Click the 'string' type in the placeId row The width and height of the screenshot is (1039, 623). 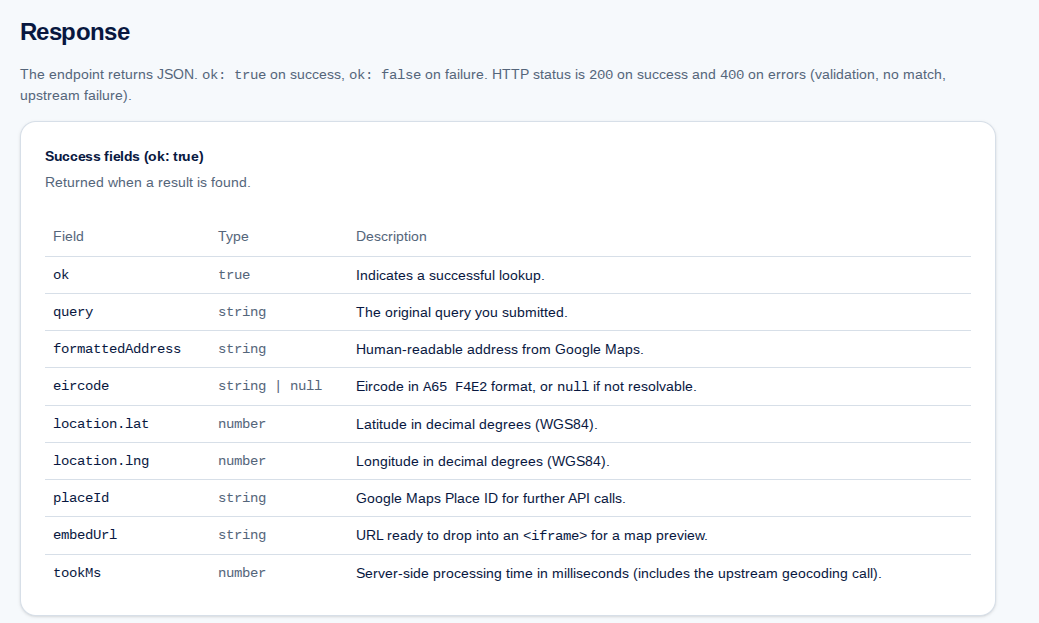[242, 498]
